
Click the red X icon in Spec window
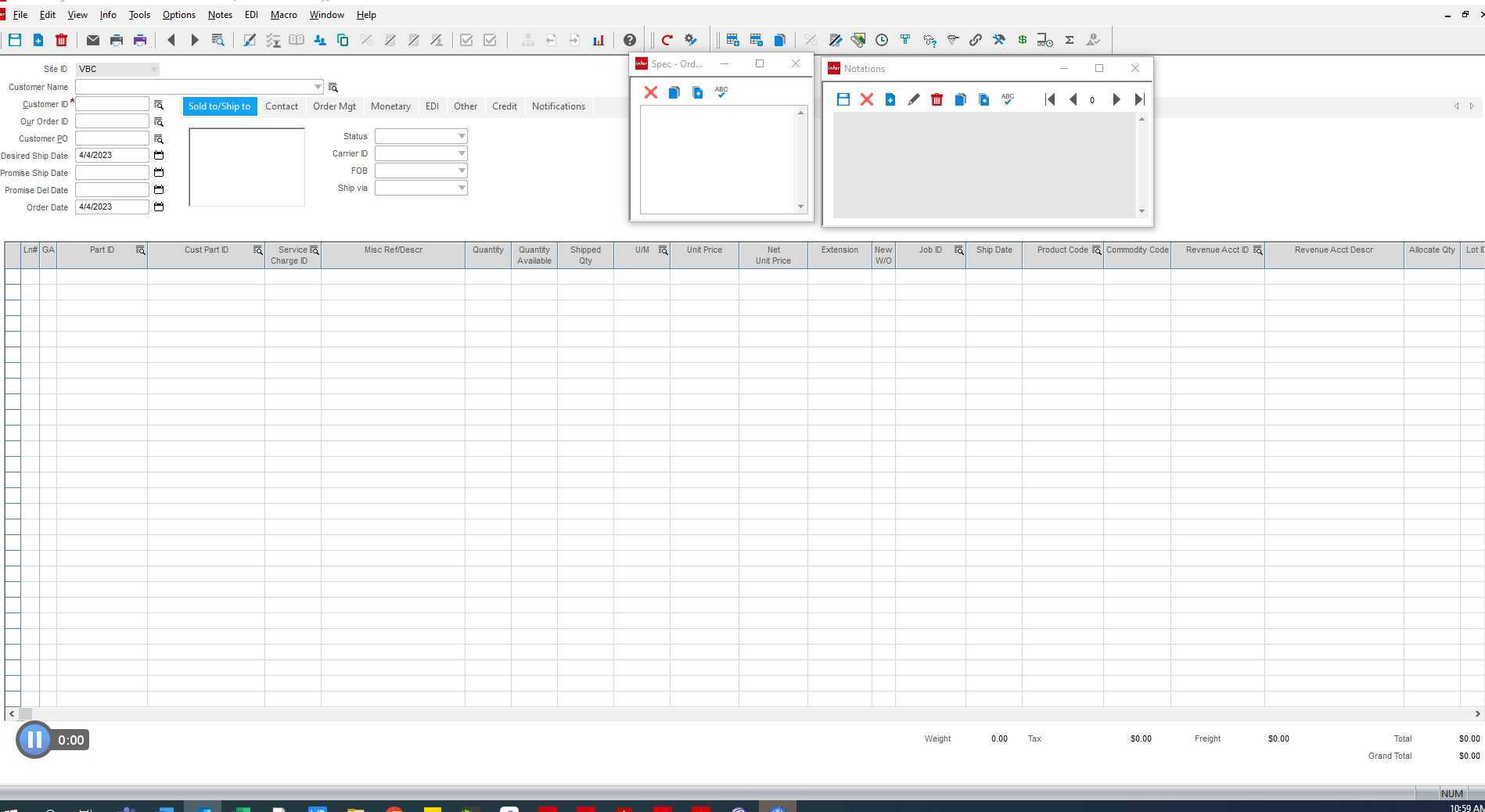pyautogui.click(x=651, y=92)
